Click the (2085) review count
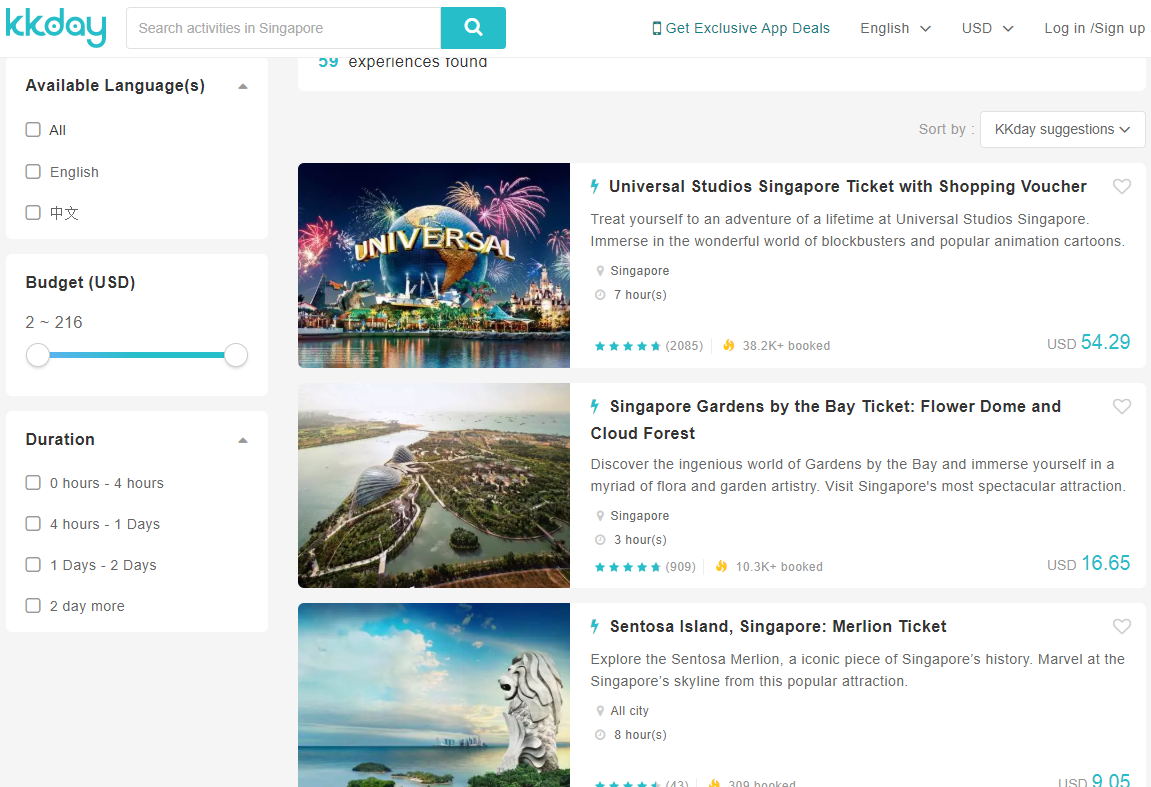1151x787 pixels. (684, 346)
